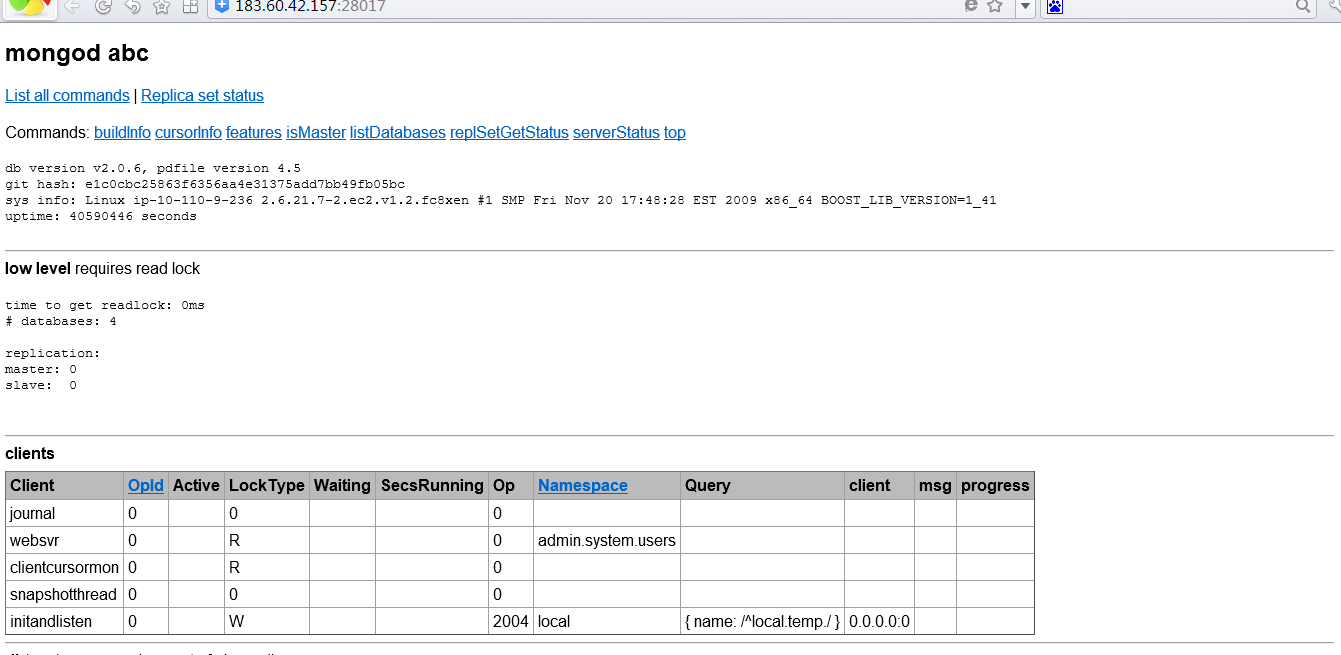Image resolution: width=1341 pixels, height=655 pixels.
Task: Bookmark page with address bar star
Action: pos(995,6)
